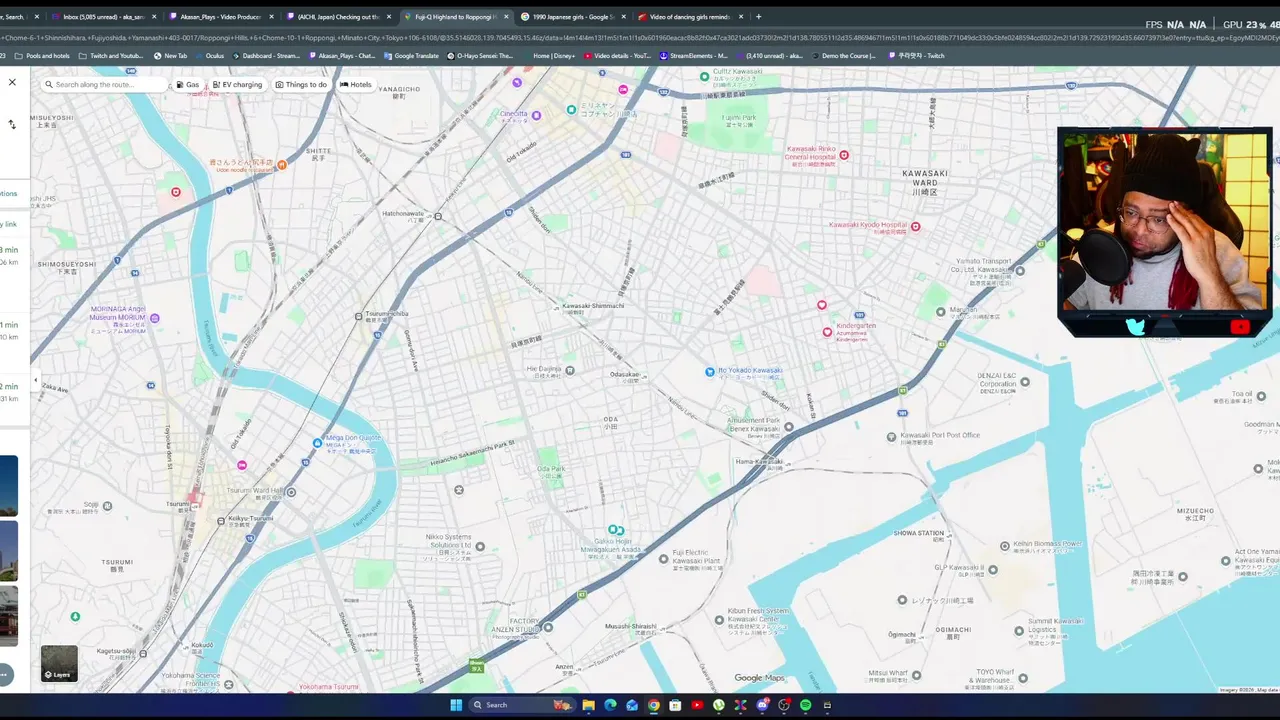This screenshot has height=720, width=1280.
Task: Click Kawasaki Kyodo Hospital marker
Action: click(x=915, y=226)
